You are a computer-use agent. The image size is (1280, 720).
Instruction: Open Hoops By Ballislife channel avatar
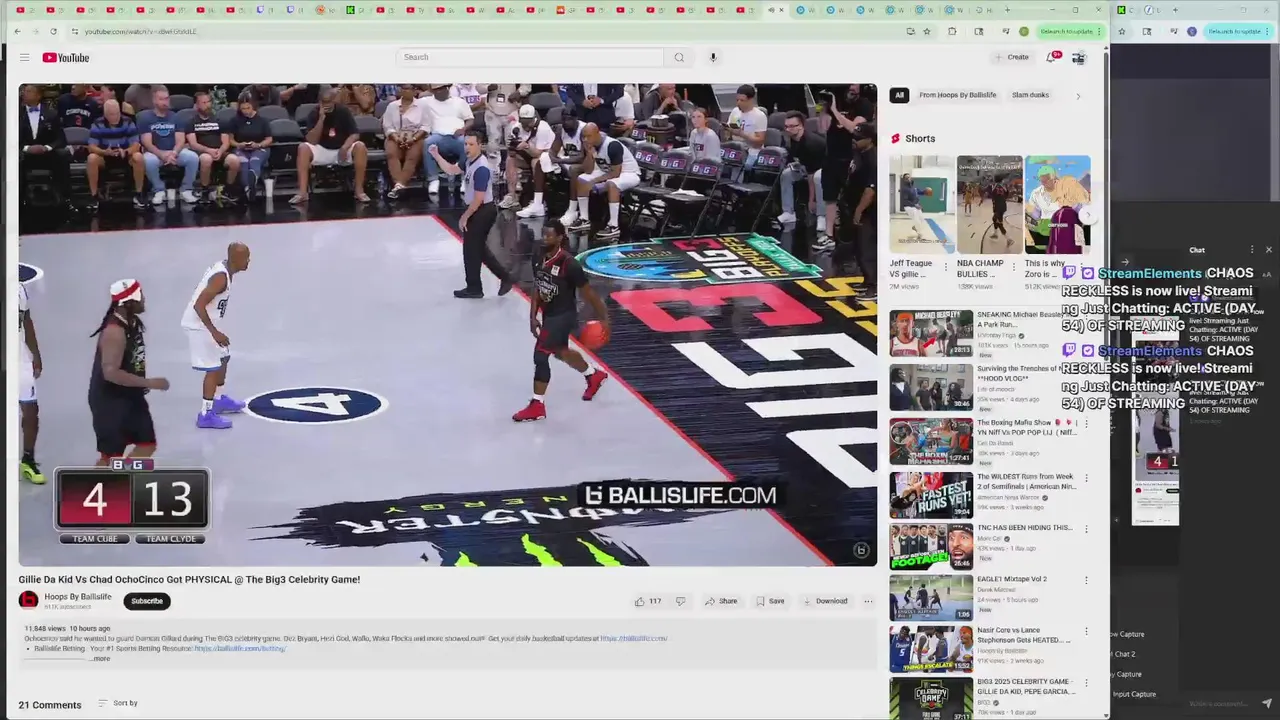(28, 600)
